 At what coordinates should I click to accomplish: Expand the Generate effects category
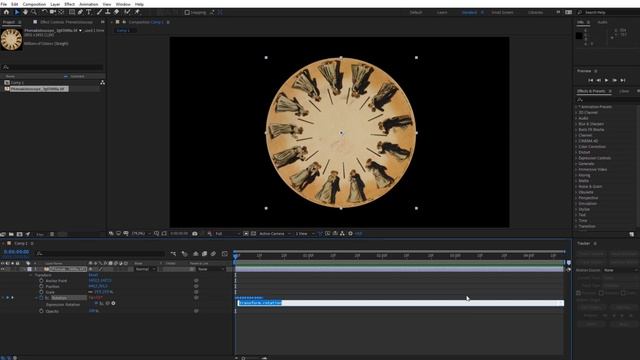[x=576, y=164]
